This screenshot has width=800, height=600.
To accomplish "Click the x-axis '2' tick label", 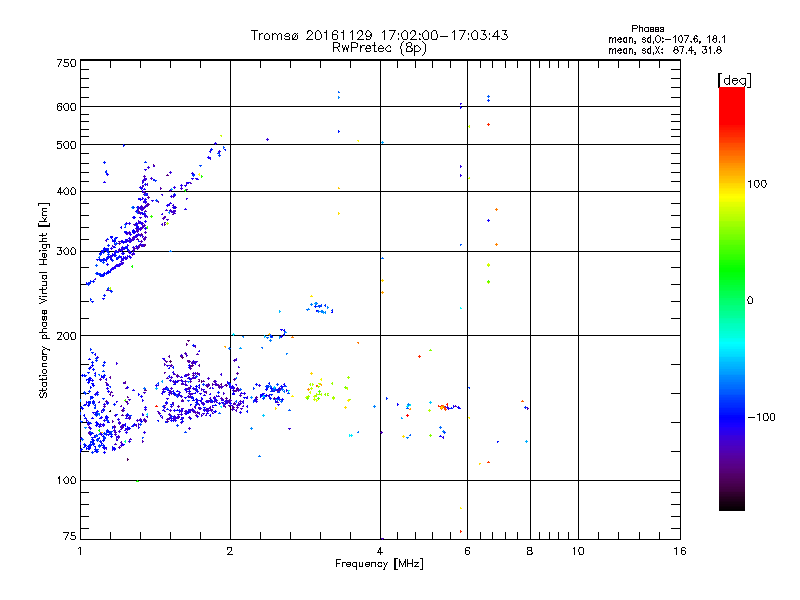I will pos(230,551).
